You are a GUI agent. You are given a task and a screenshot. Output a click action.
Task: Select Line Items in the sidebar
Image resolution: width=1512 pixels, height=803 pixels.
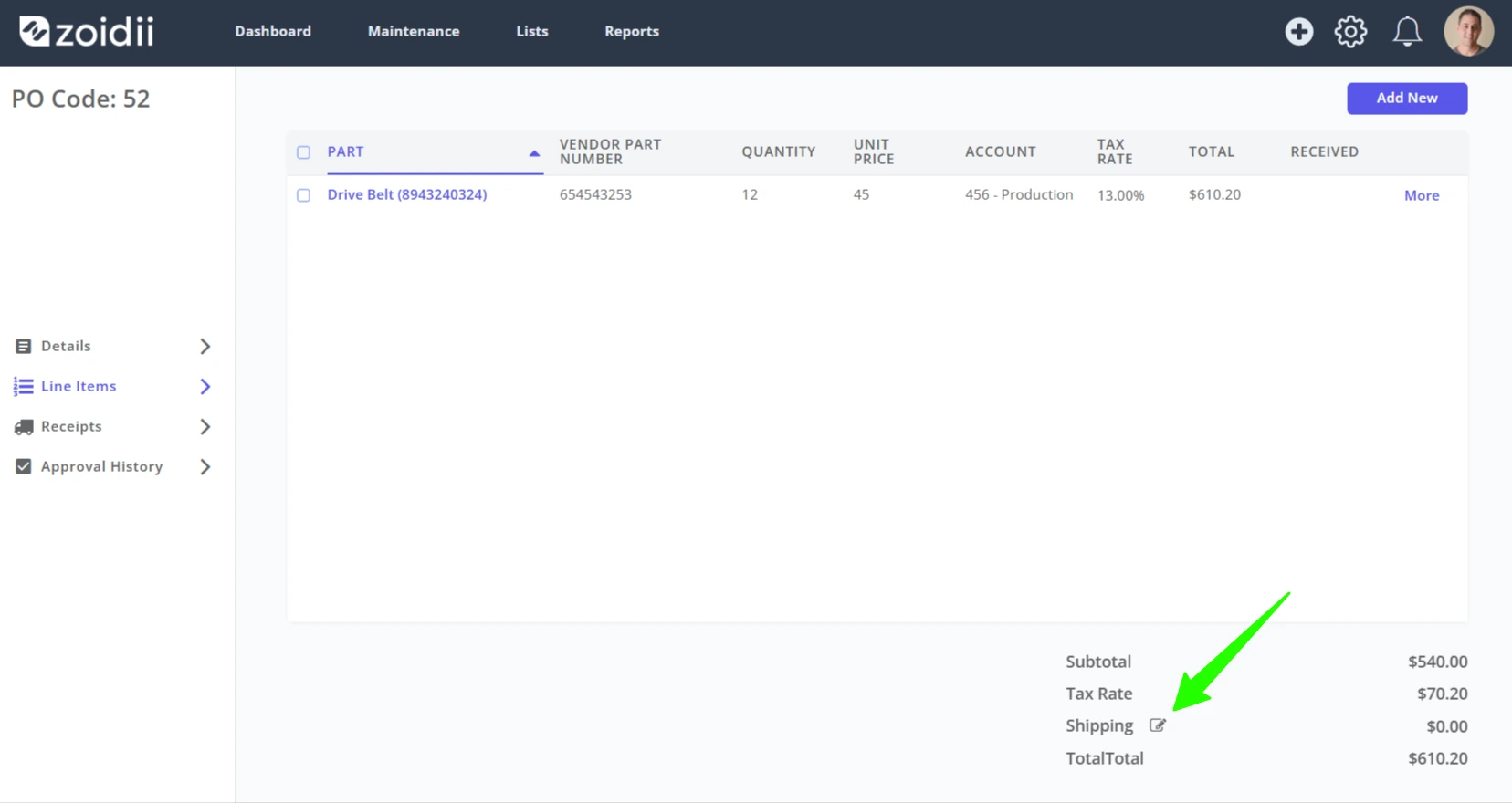point(79,386)
